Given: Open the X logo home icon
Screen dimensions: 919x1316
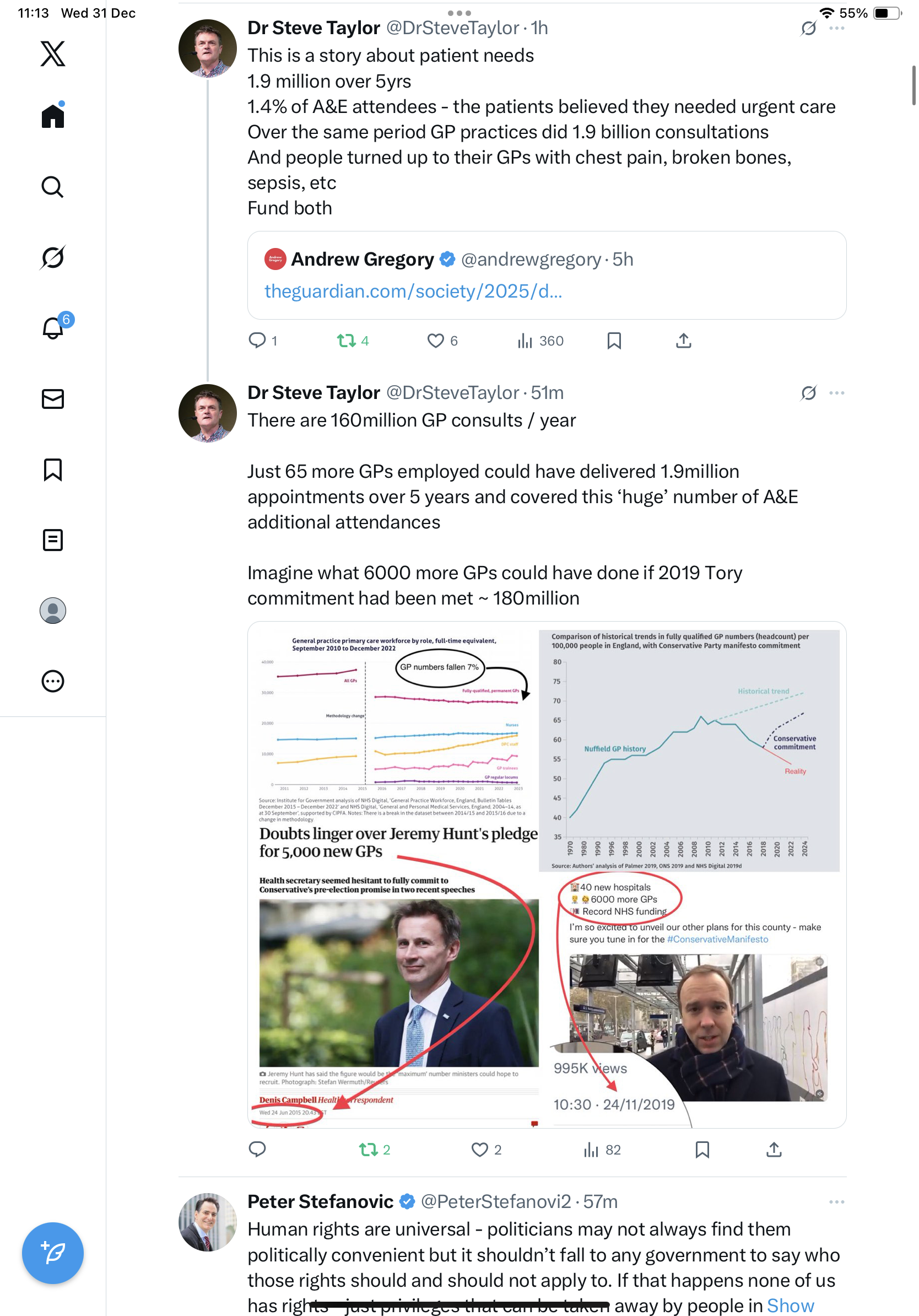Looking at the screenshot, I should [53, 54].
